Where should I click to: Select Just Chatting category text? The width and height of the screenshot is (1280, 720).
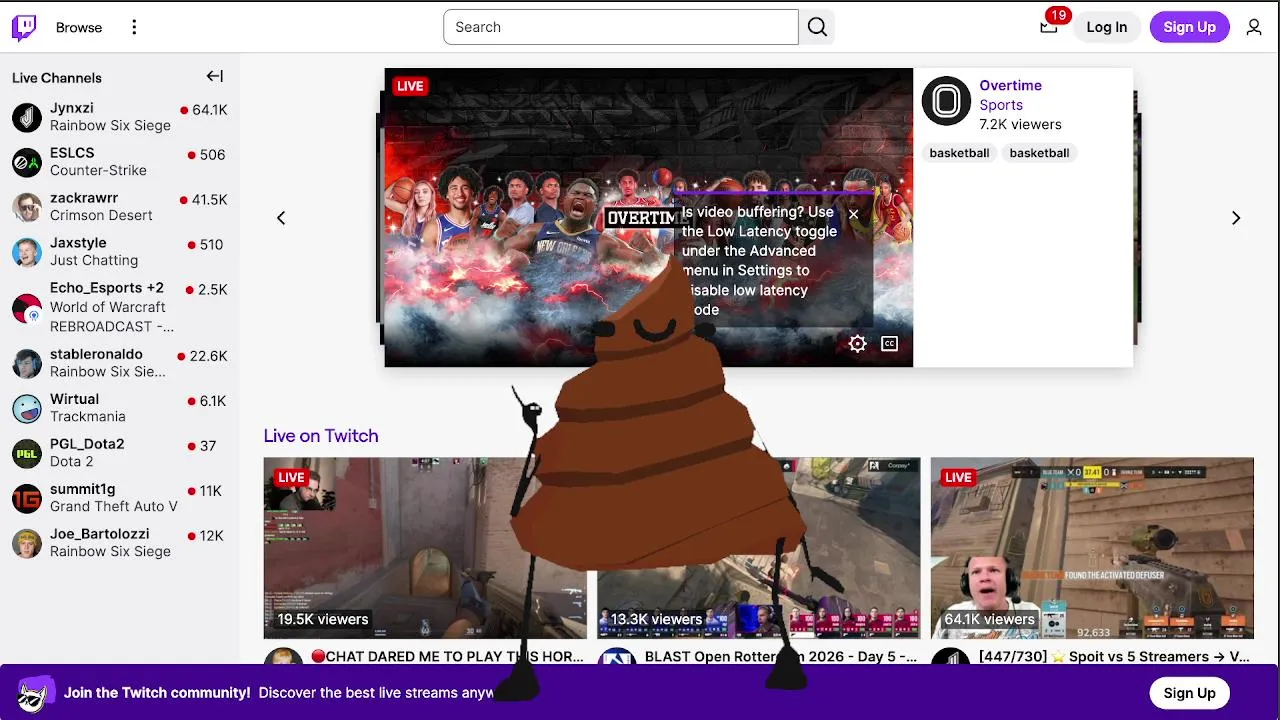[x=94, y=261]
